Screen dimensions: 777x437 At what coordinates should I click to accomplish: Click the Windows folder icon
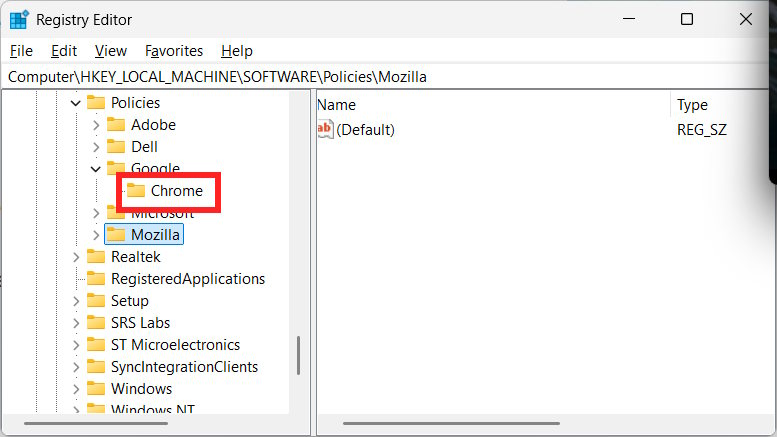(96, 388)
